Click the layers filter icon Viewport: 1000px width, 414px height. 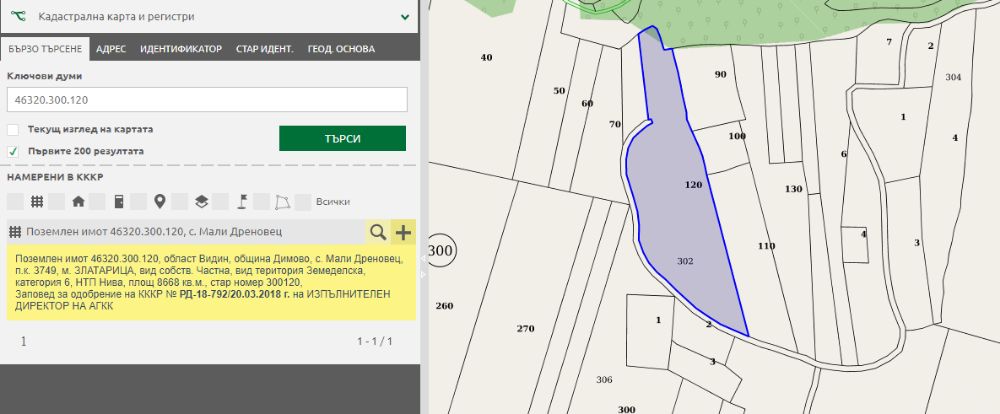tap(201, 202)
